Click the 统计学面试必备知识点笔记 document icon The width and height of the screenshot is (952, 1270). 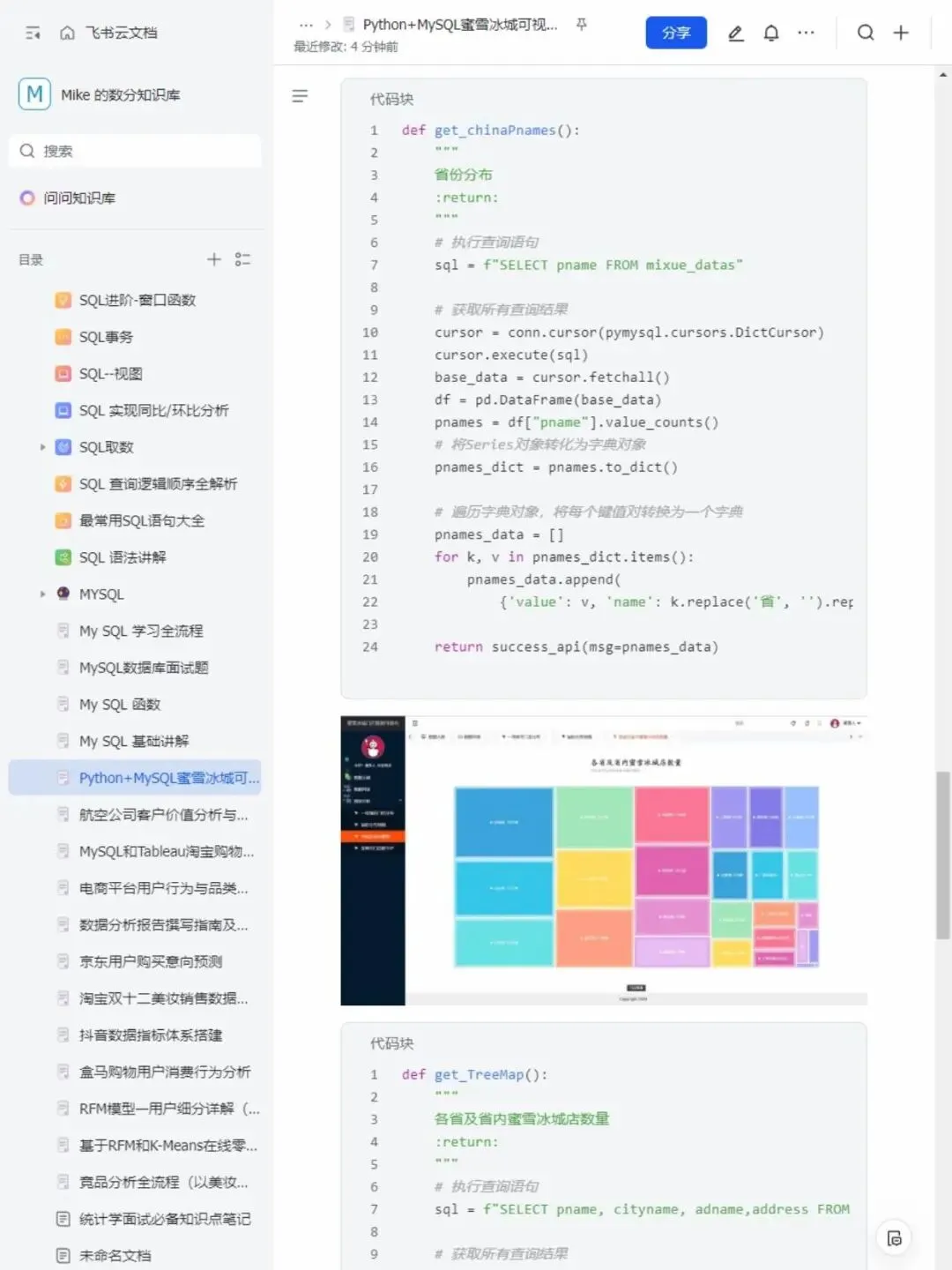[x=63, y=1219]
